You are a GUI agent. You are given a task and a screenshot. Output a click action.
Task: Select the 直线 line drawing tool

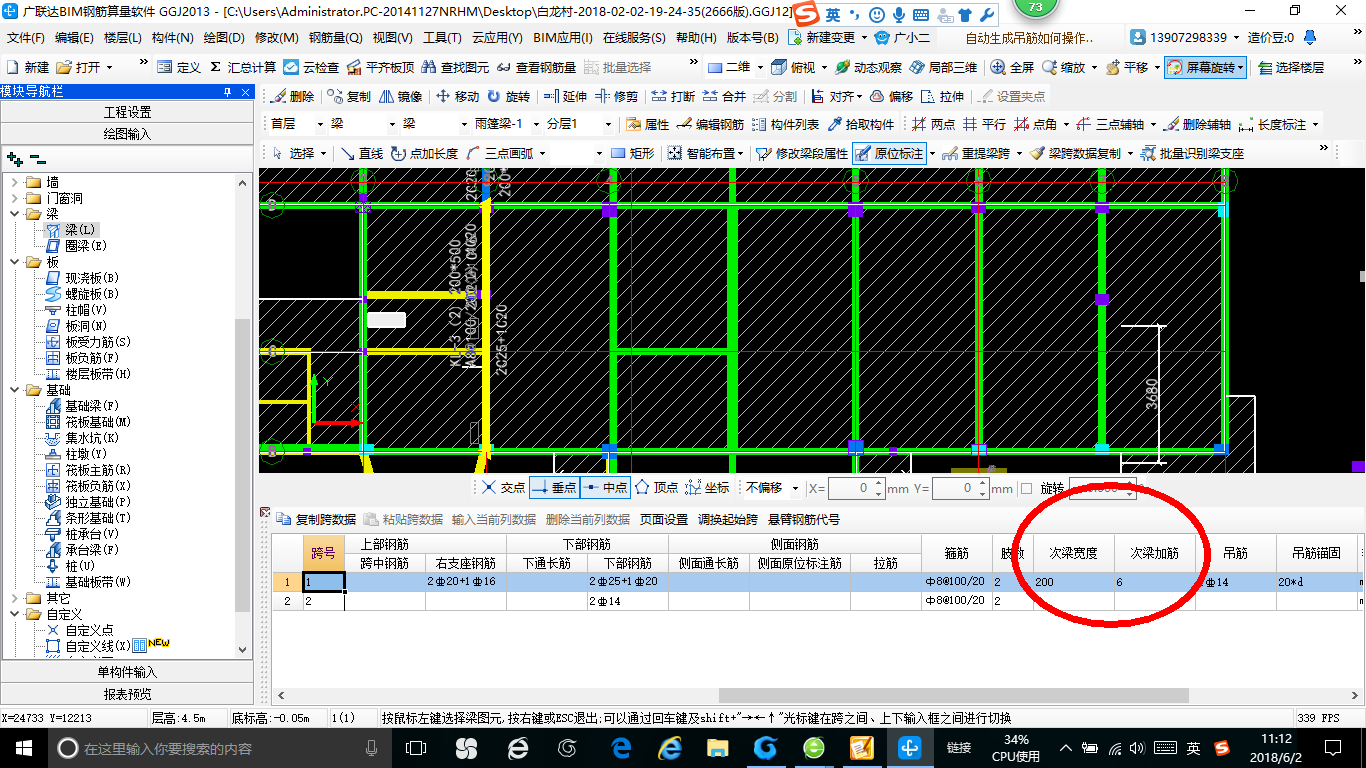(361, 153)
